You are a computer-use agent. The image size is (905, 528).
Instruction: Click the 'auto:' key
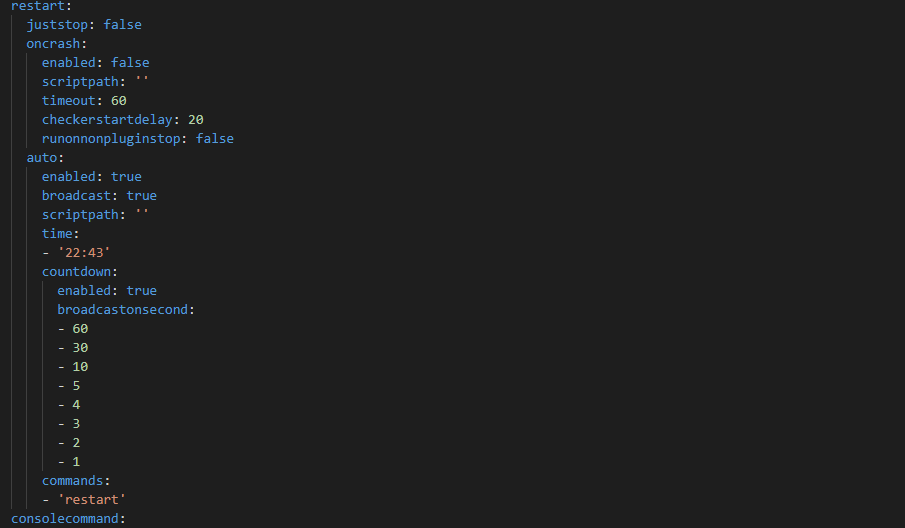pos(45,158)
